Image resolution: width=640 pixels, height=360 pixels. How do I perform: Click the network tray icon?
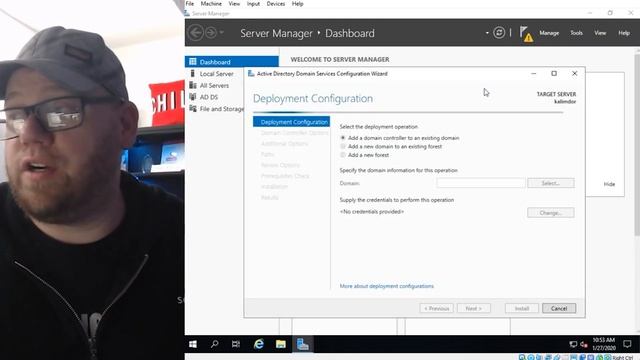point(573,344)
